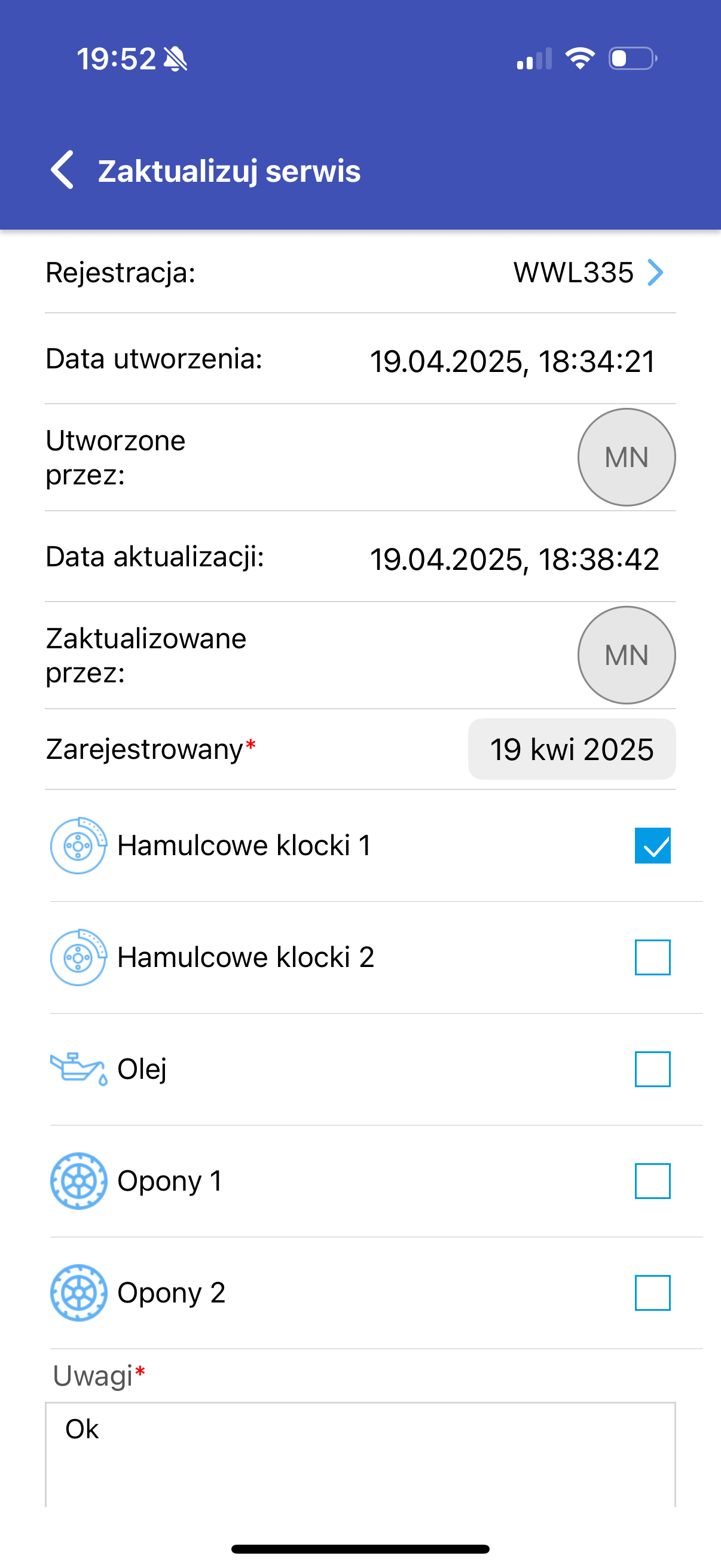Select the Opony 2 checkbox

click(x=652, y=1293)
